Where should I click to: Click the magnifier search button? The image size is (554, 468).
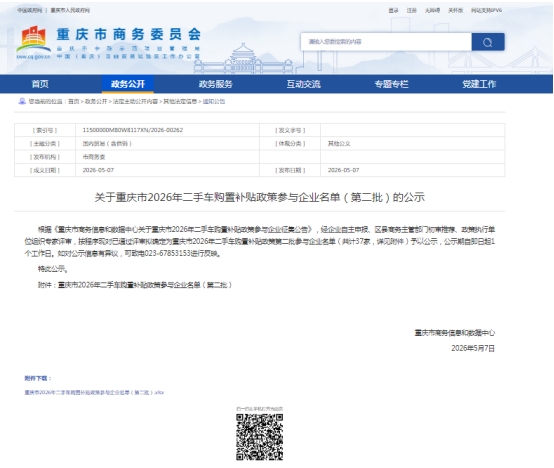[488, 42]
